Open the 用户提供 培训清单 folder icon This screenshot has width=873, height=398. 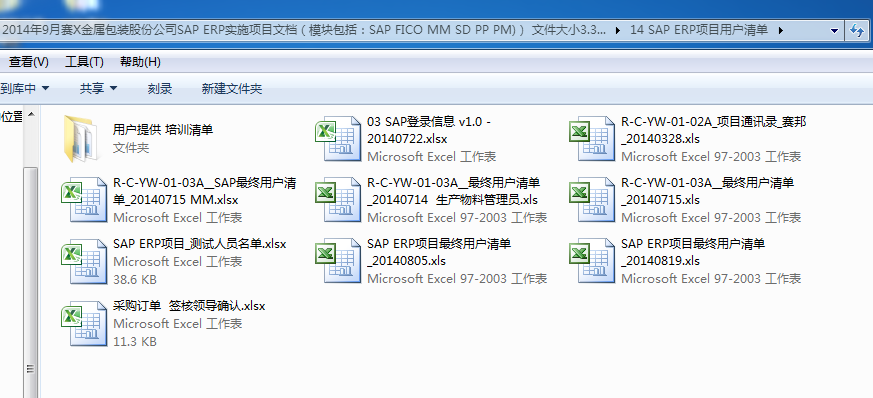tap(82, 138)
